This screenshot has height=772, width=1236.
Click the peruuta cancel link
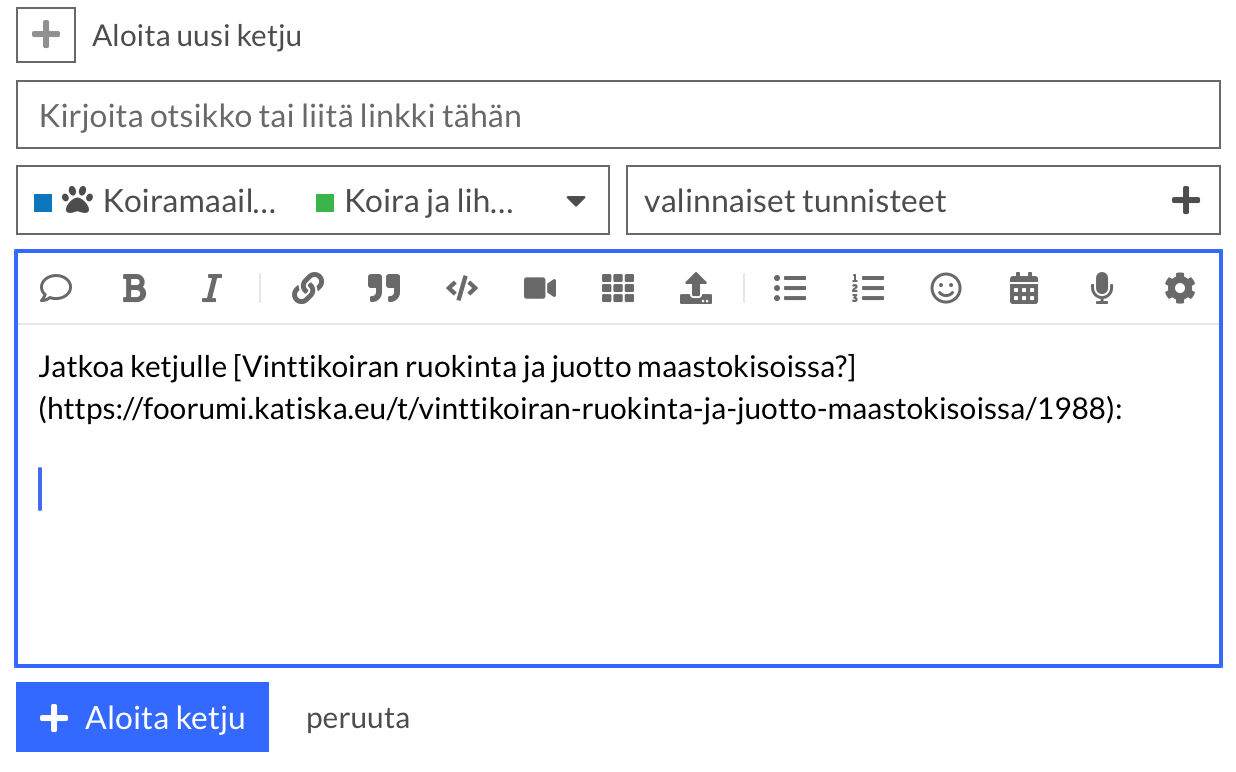point(357,718)
